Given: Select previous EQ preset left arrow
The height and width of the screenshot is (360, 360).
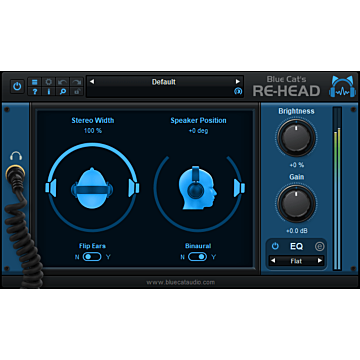Looking at the screenshot, I should pyautogui.click(x=273, y=261).
